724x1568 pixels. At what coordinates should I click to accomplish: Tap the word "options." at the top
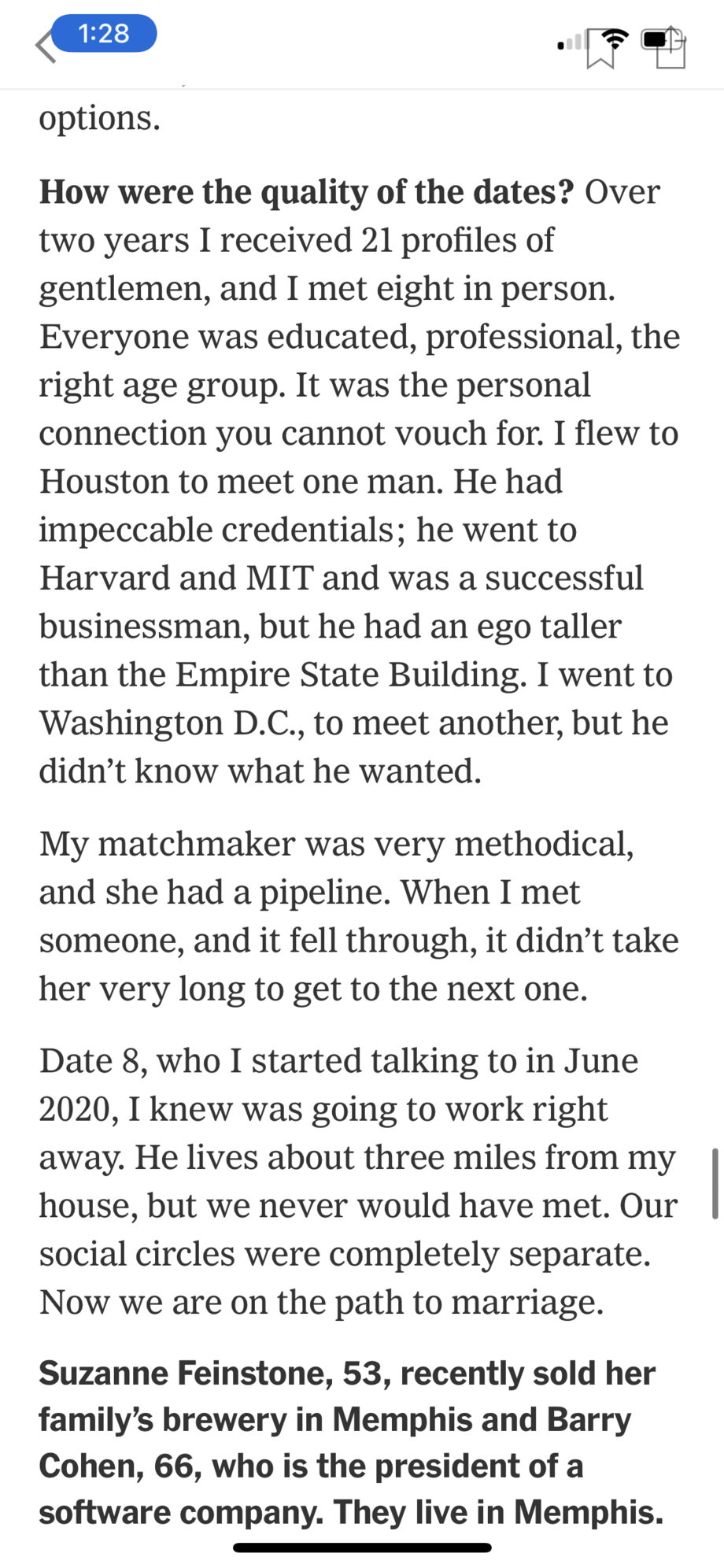(100, 119)
